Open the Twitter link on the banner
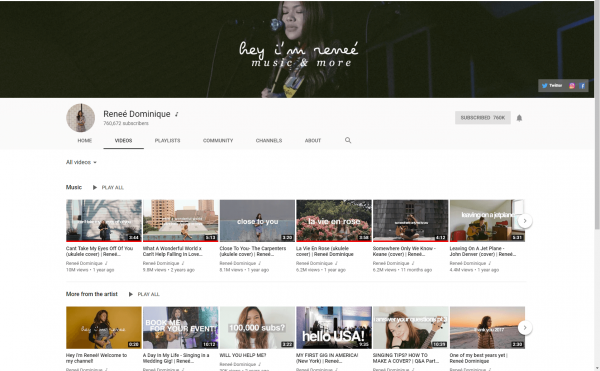This screenshot has height=371, width=600. (x=552, y=86)
